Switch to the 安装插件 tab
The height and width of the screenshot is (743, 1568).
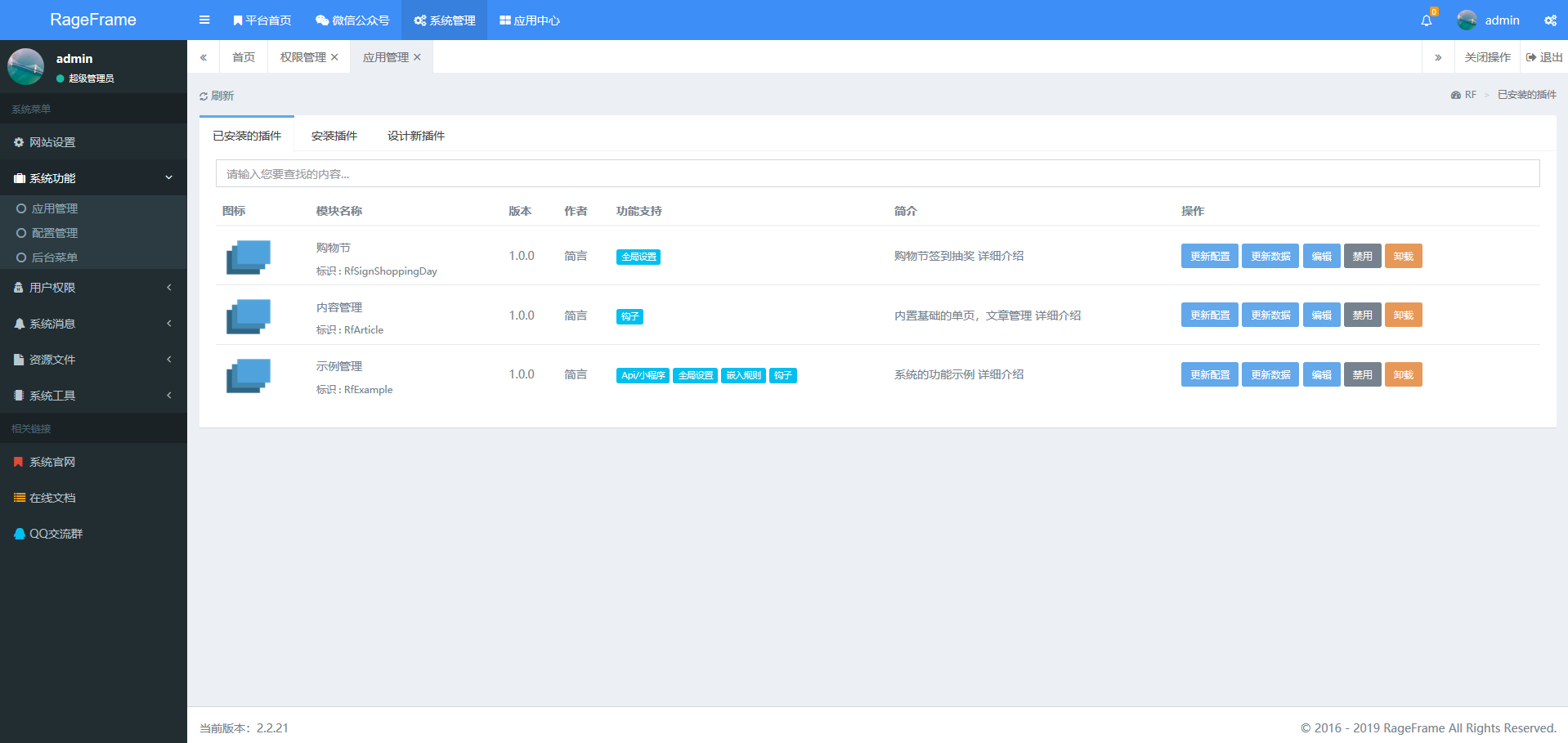[x=334, y=136]
